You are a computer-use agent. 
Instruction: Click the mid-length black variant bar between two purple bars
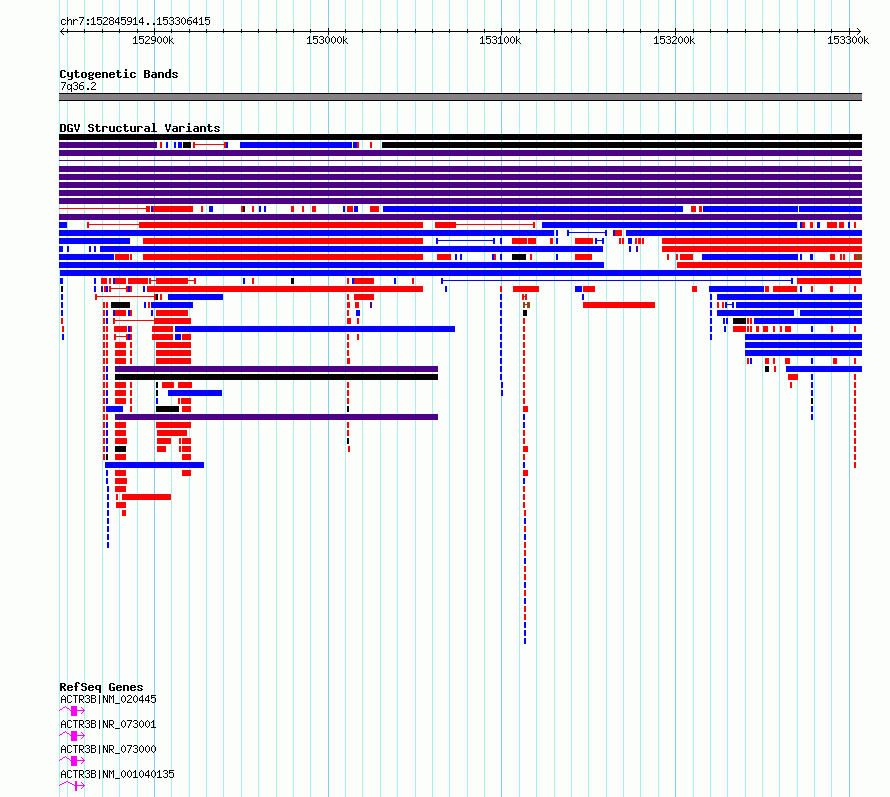click(276, 377)
